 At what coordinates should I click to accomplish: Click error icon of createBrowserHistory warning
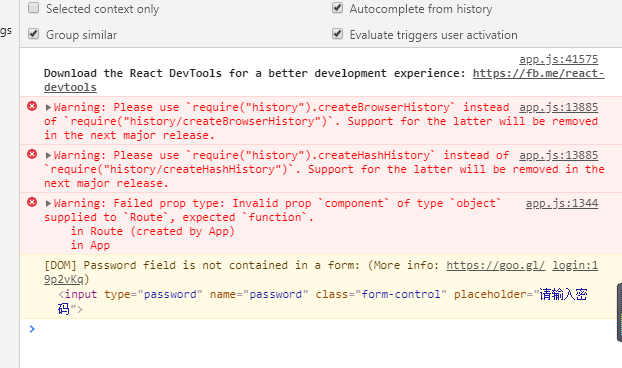click(x=32, y=106)
